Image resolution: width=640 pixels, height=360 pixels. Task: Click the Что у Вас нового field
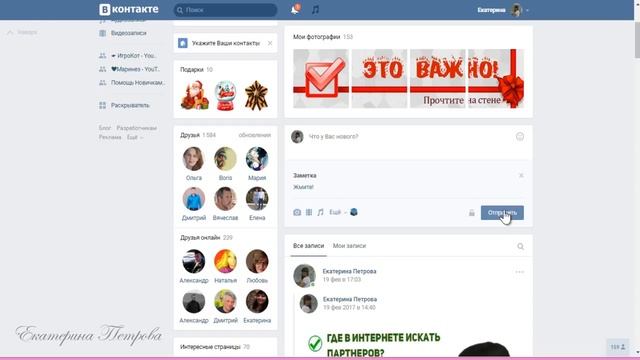(410, 136)
